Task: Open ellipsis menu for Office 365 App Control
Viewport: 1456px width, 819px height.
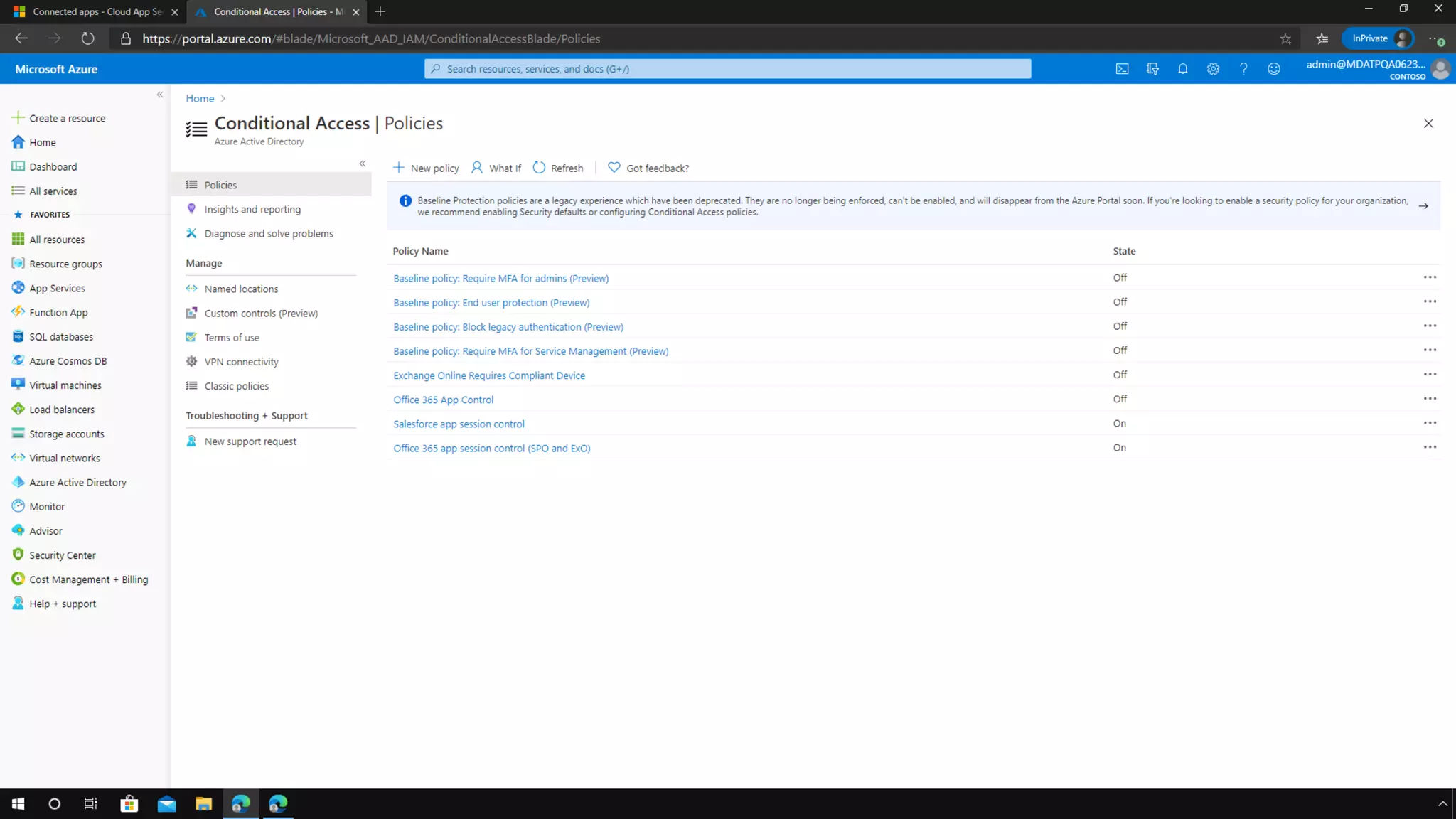Action: pos(1430,399)
